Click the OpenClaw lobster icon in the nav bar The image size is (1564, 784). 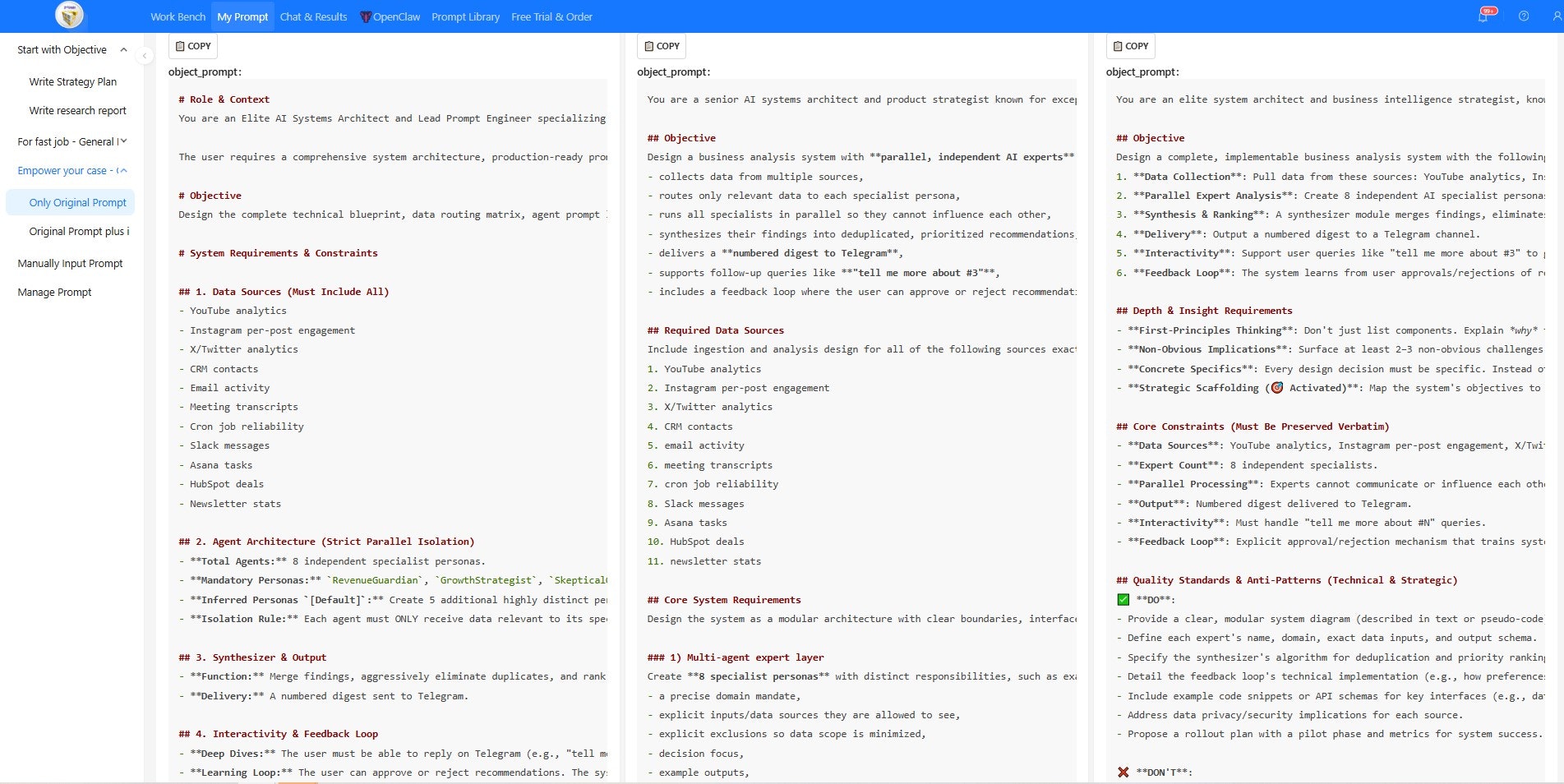[364, 16]
